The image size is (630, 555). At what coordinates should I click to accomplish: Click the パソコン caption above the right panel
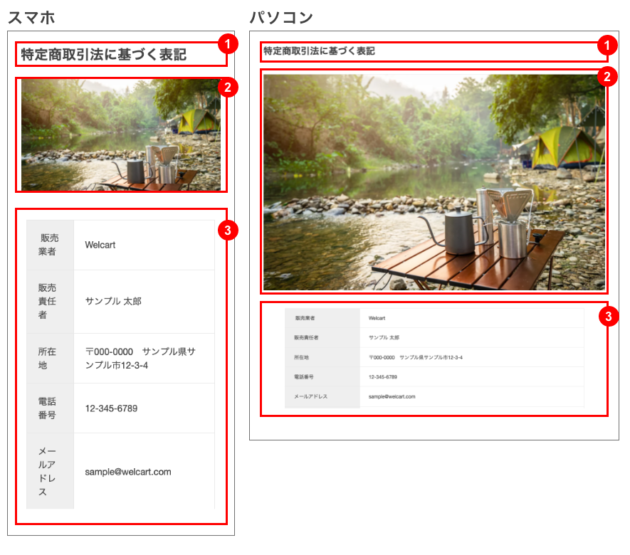coord(281,18)
